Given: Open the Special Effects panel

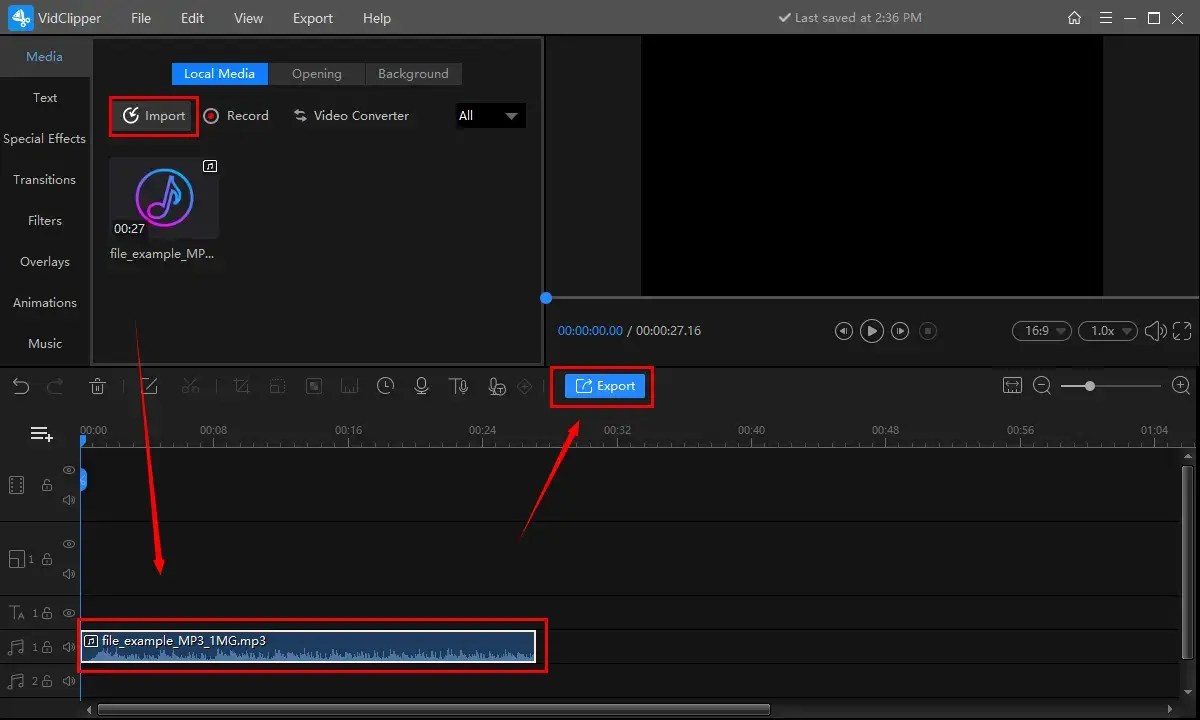Looking at the screenshot, I should 45,138.
